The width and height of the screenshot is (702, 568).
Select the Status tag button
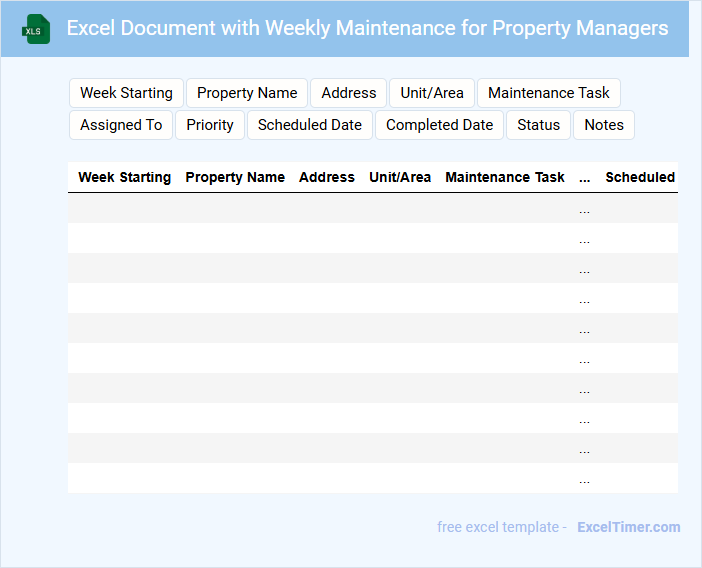tap(539, 125)
